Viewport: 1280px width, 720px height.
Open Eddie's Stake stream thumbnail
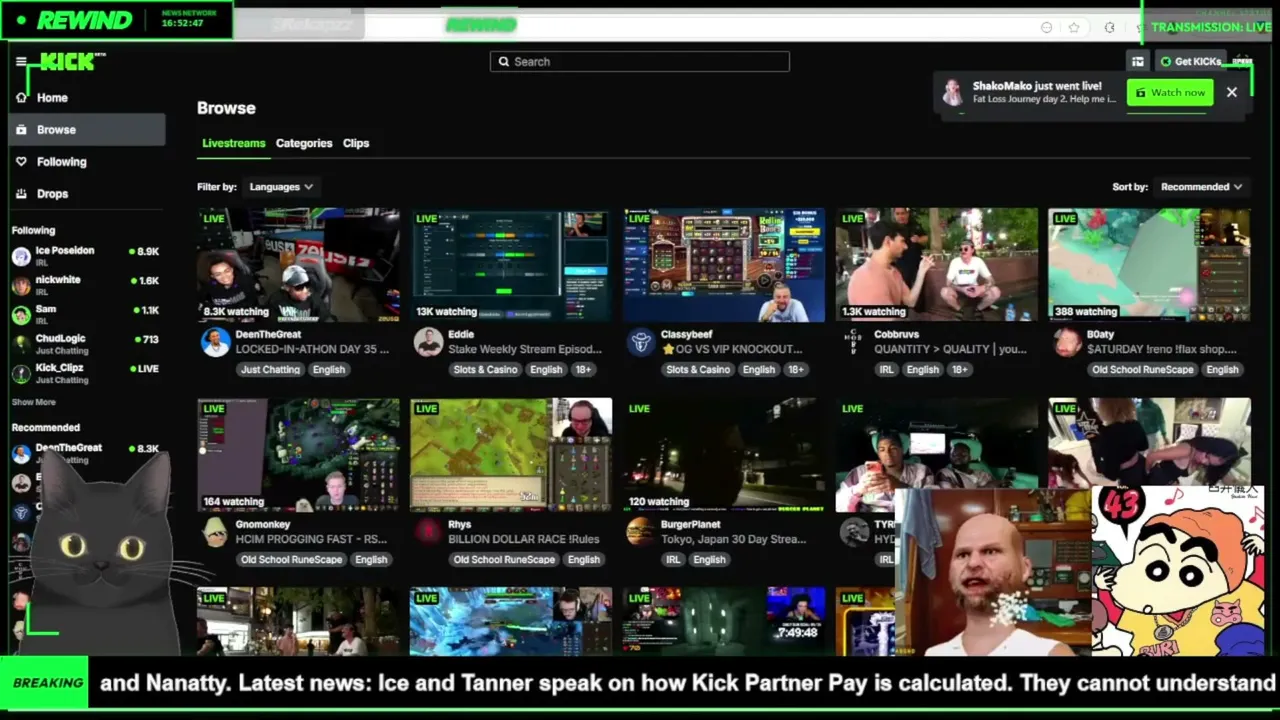[x=511, y=265]
